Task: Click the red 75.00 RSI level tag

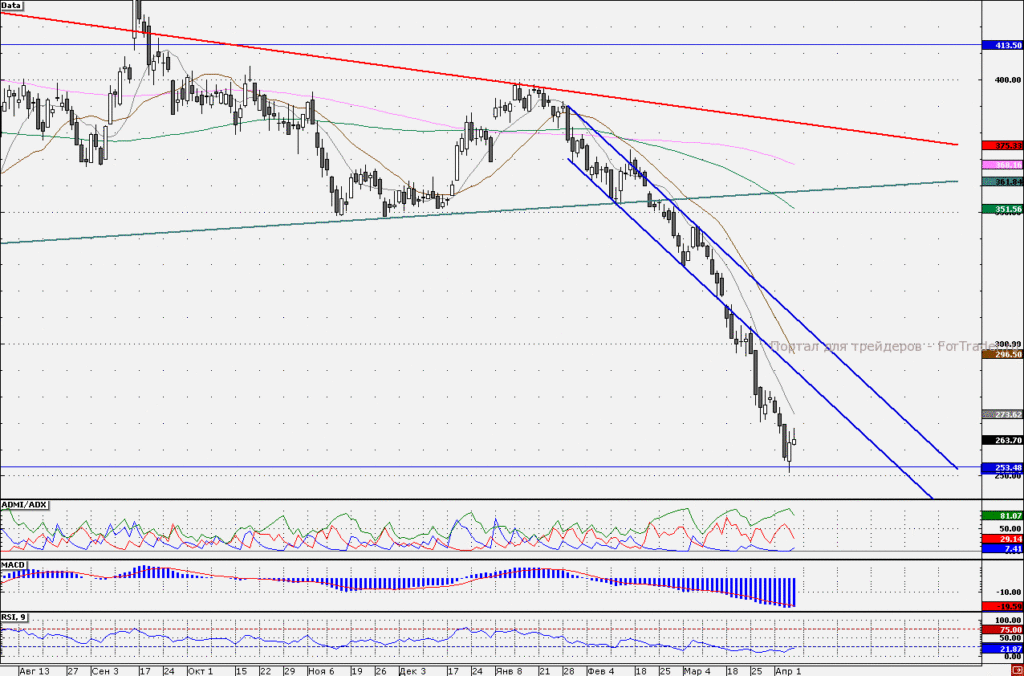Action: click(x=1002, y=630)
